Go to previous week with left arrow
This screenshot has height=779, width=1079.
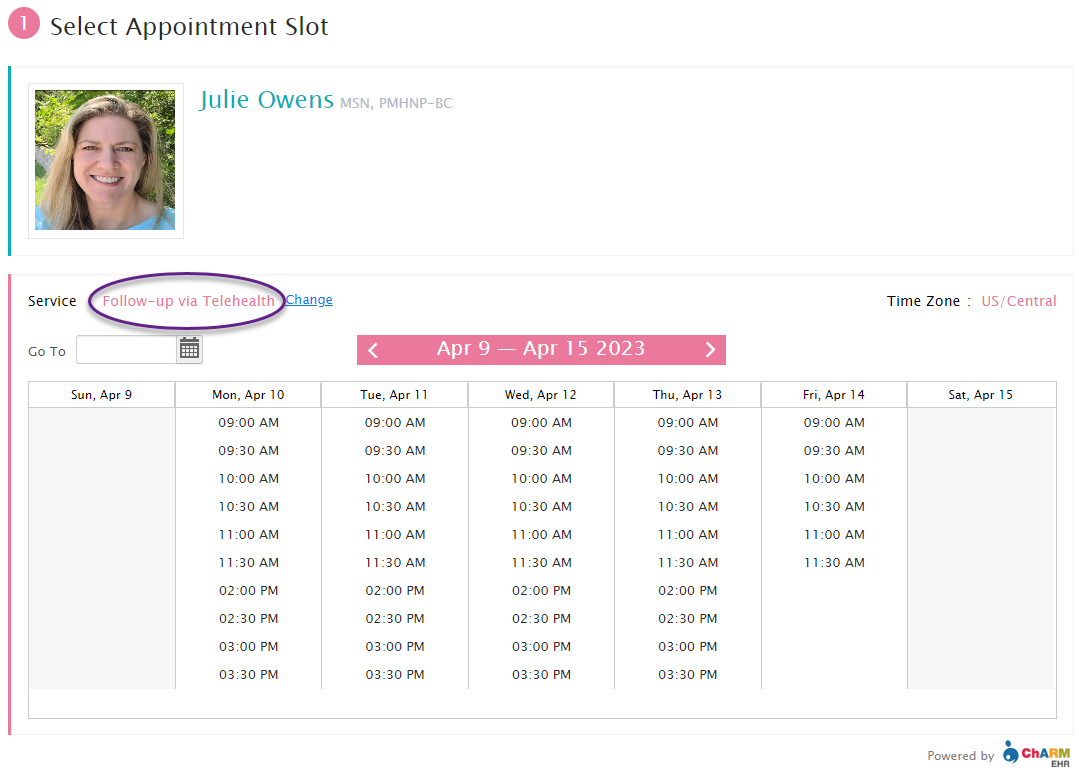click(x=373, y=350)
